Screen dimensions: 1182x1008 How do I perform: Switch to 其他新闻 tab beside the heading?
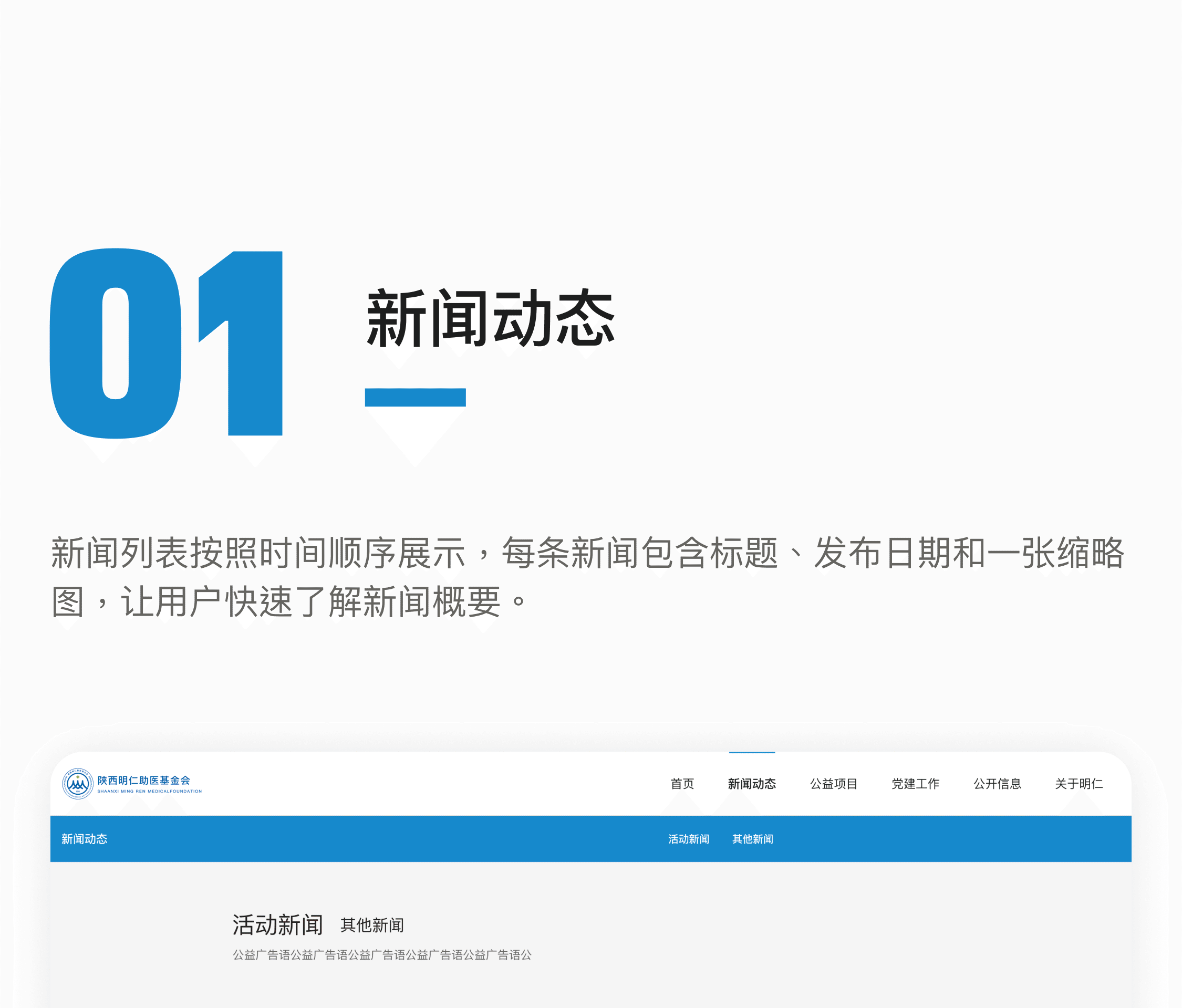pos(372,926)
